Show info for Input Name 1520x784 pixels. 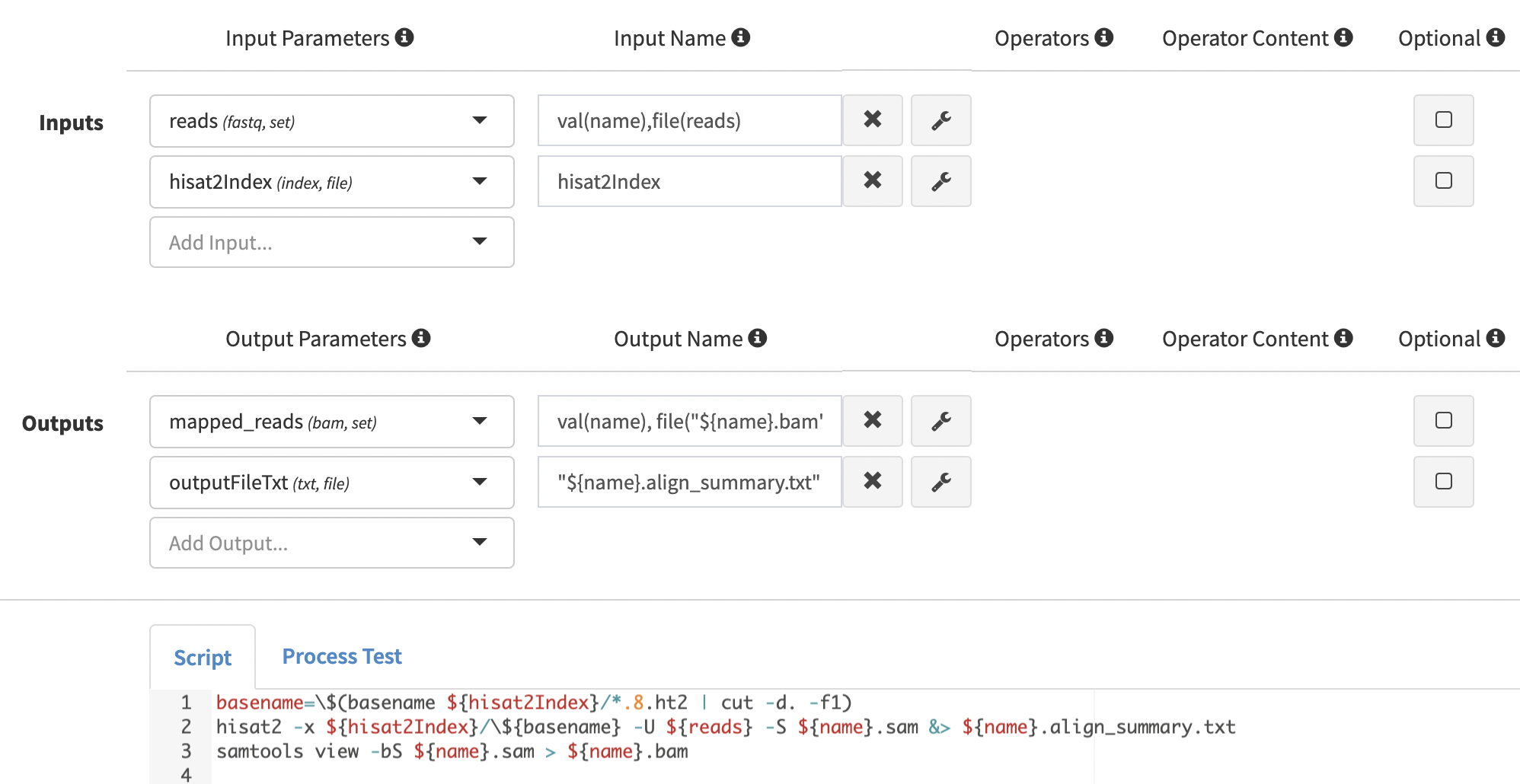point(741,37)
